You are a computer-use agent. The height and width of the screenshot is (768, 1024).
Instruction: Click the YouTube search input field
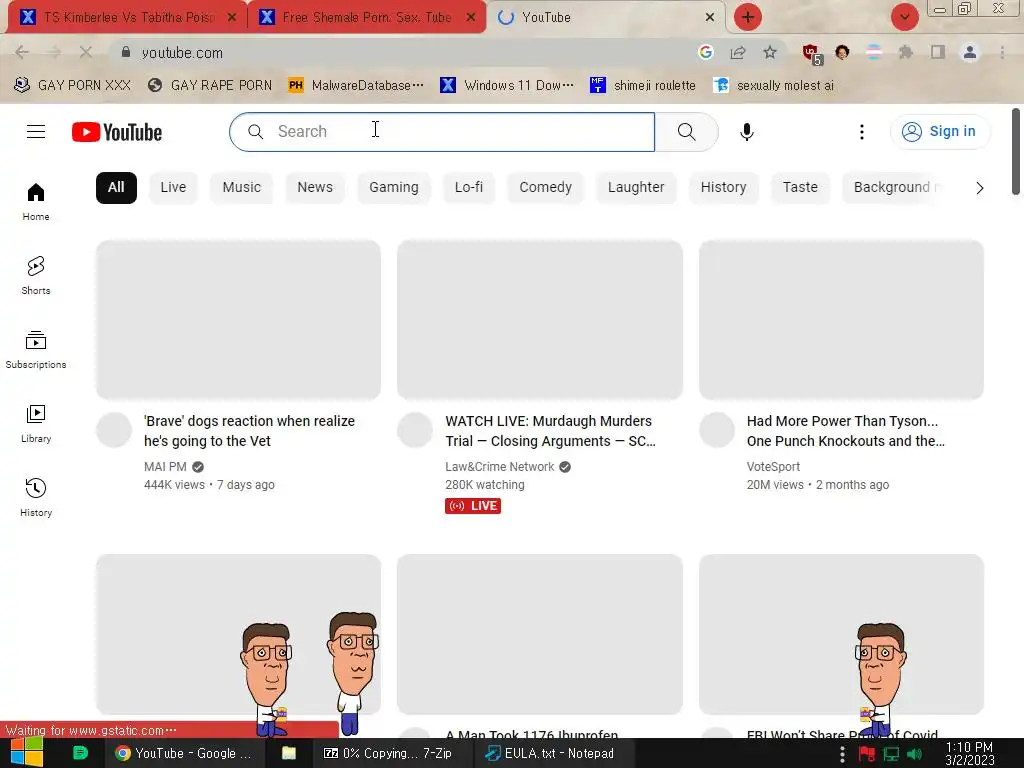coord(442,132)
